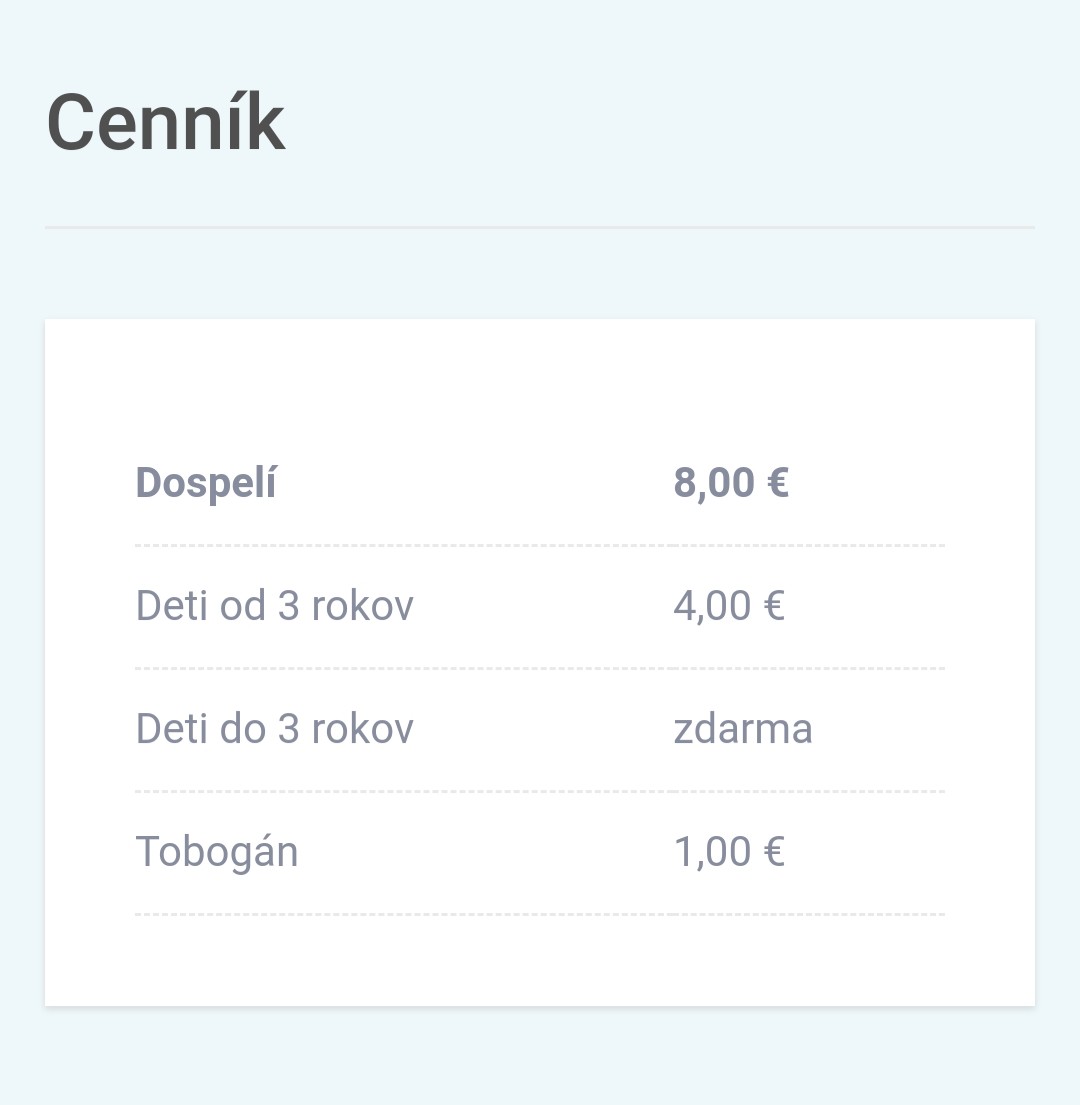Click the dashed line under Tobogán row
The image size is (1080, 1105).
pos(540,915)
